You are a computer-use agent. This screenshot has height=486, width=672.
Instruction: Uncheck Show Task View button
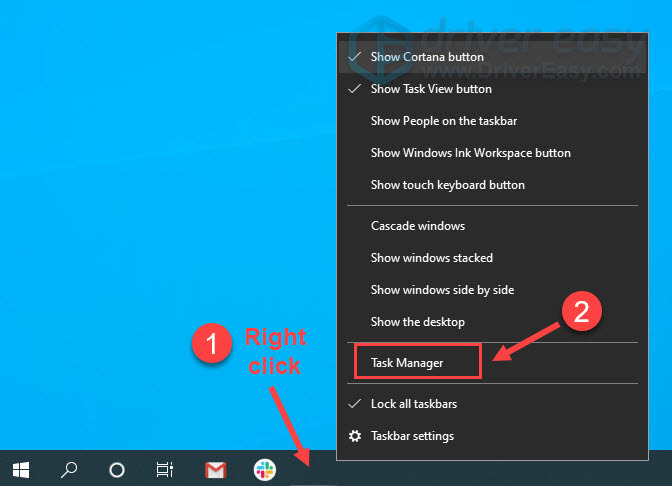(430, 89)
